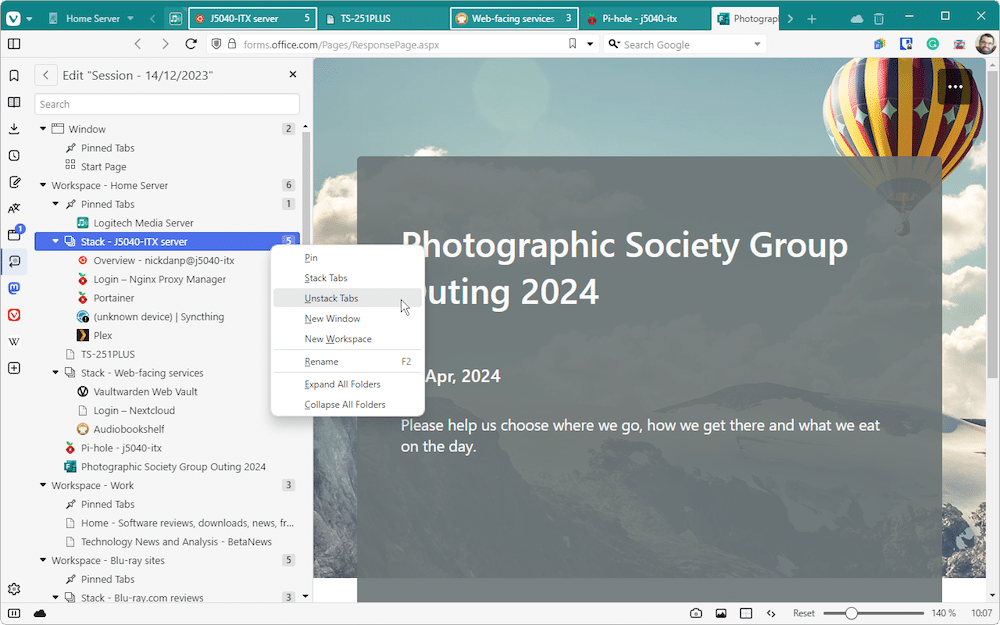Collapse the Workspace - Home Server tree
This screenshot has width=1000, height=625.
(x=42, y=185)
